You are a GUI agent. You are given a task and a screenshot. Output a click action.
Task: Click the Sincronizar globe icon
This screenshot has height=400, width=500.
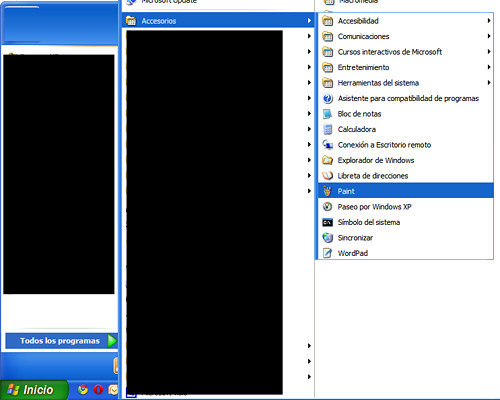(327, 238)
